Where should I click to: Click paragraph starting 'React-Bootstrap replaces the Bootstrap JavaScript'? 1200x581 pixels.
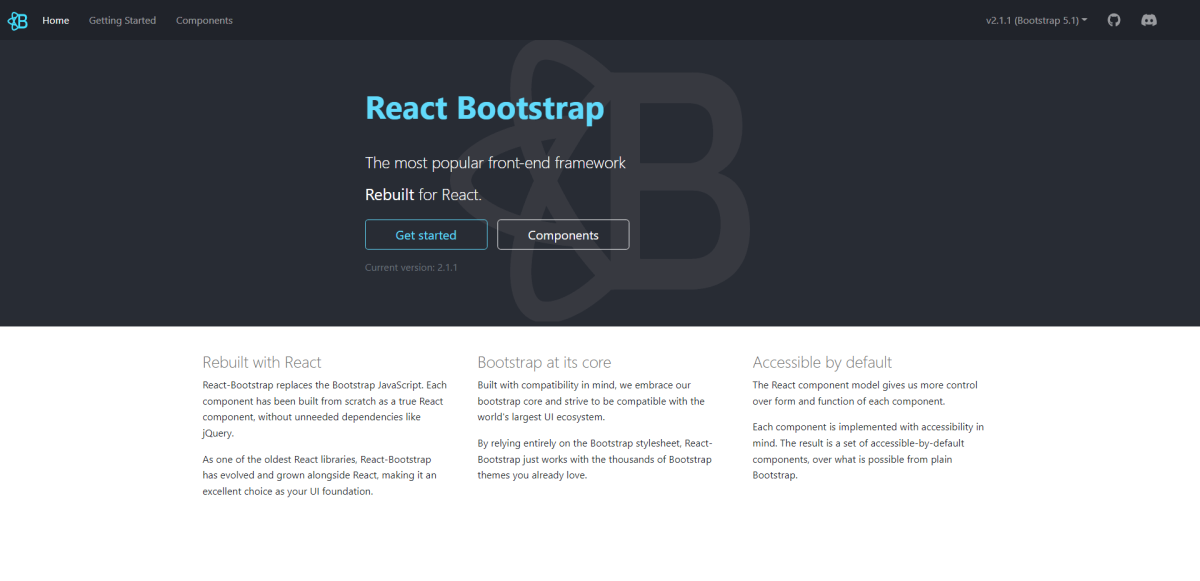coord(324,409)
